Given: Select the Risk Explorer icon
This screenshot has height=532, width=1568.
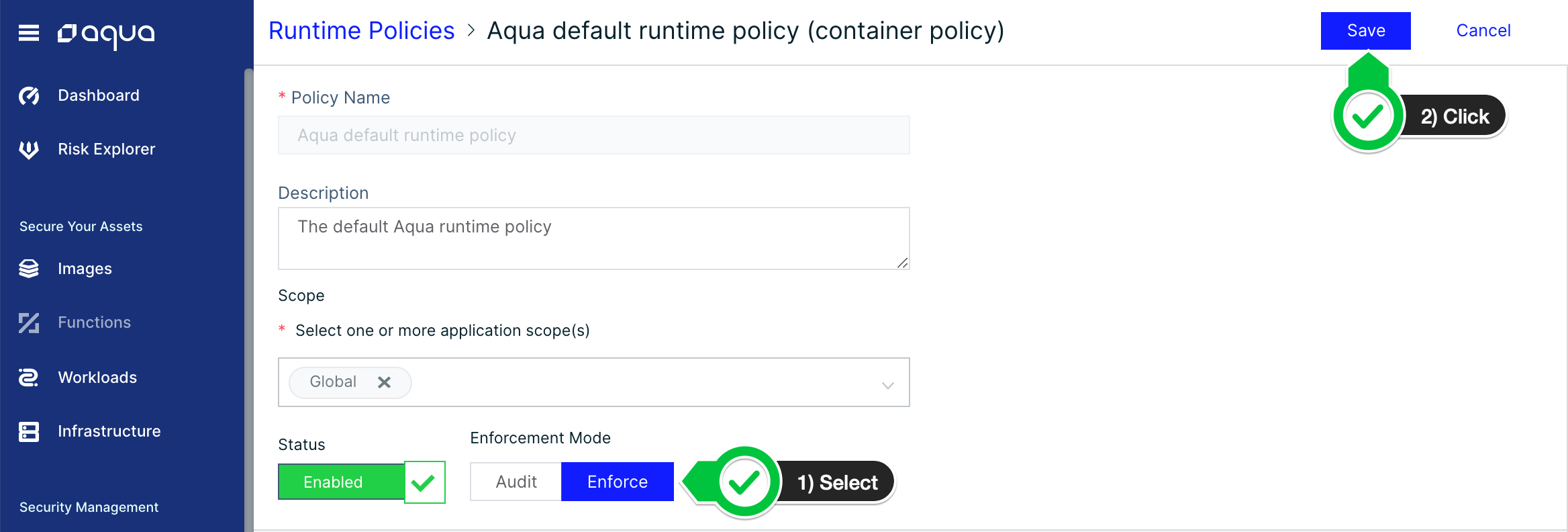Looking at the screenshot, I should 29,149.
